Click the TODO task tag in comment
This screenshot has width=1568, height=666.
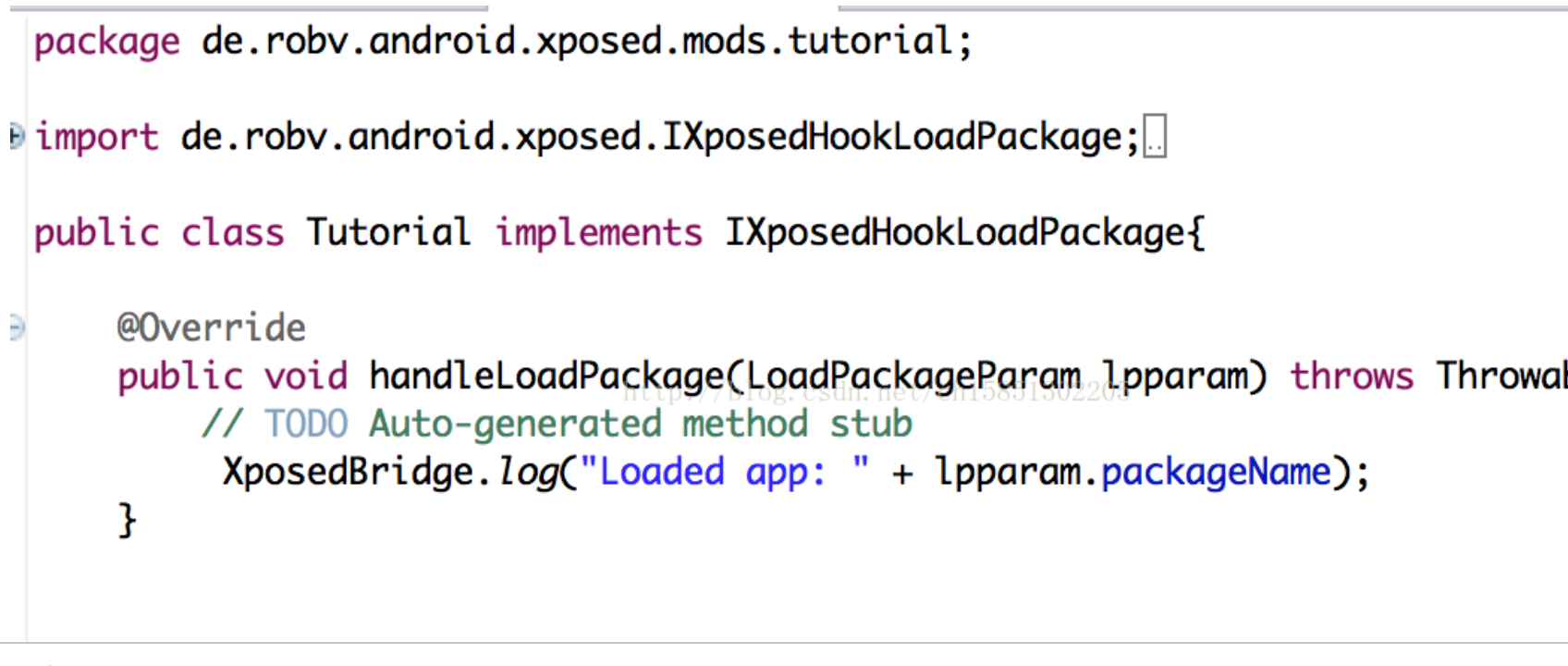pos(306,424)
